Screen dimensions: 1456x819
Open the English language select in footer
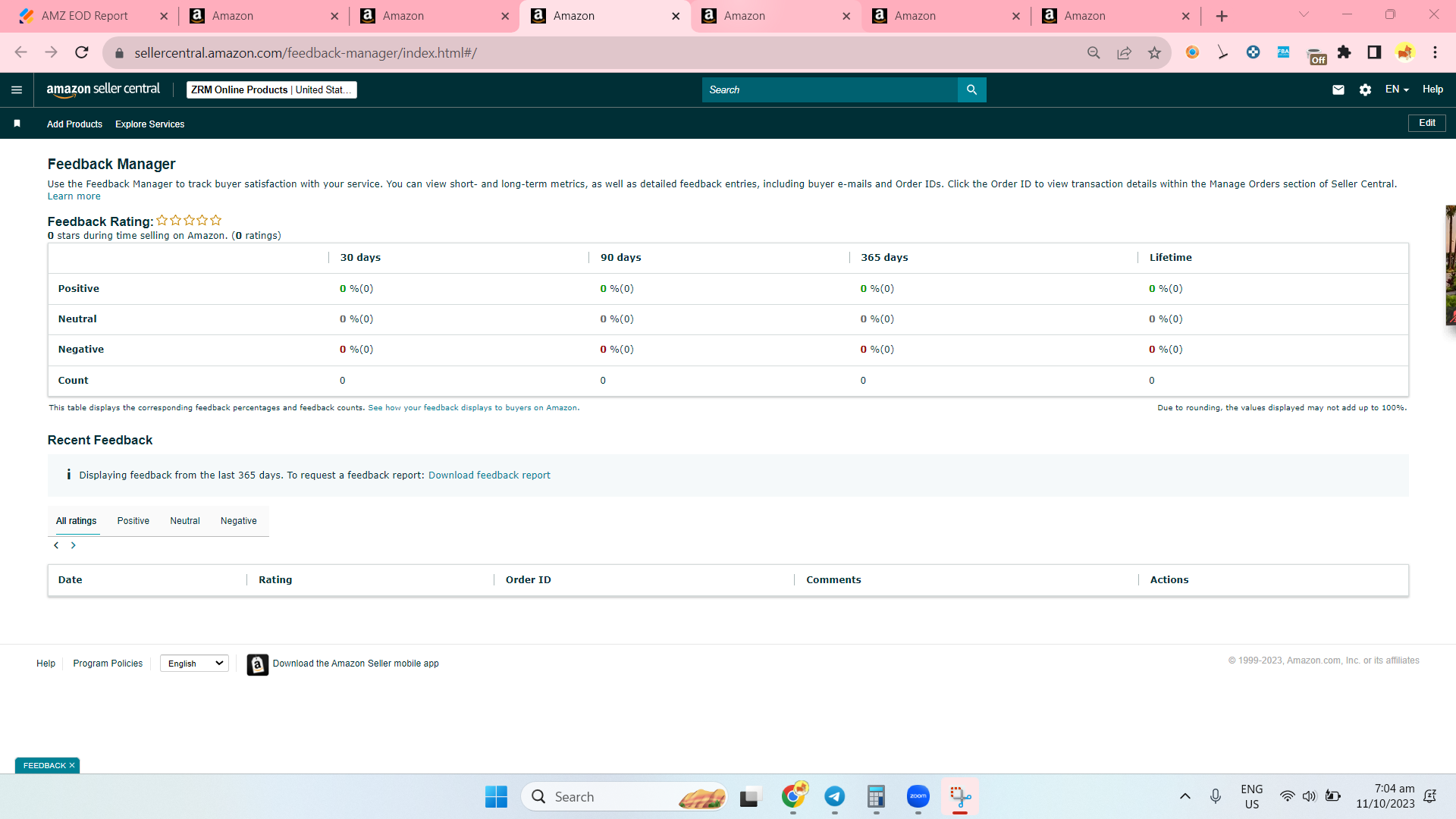pos(195,664)
